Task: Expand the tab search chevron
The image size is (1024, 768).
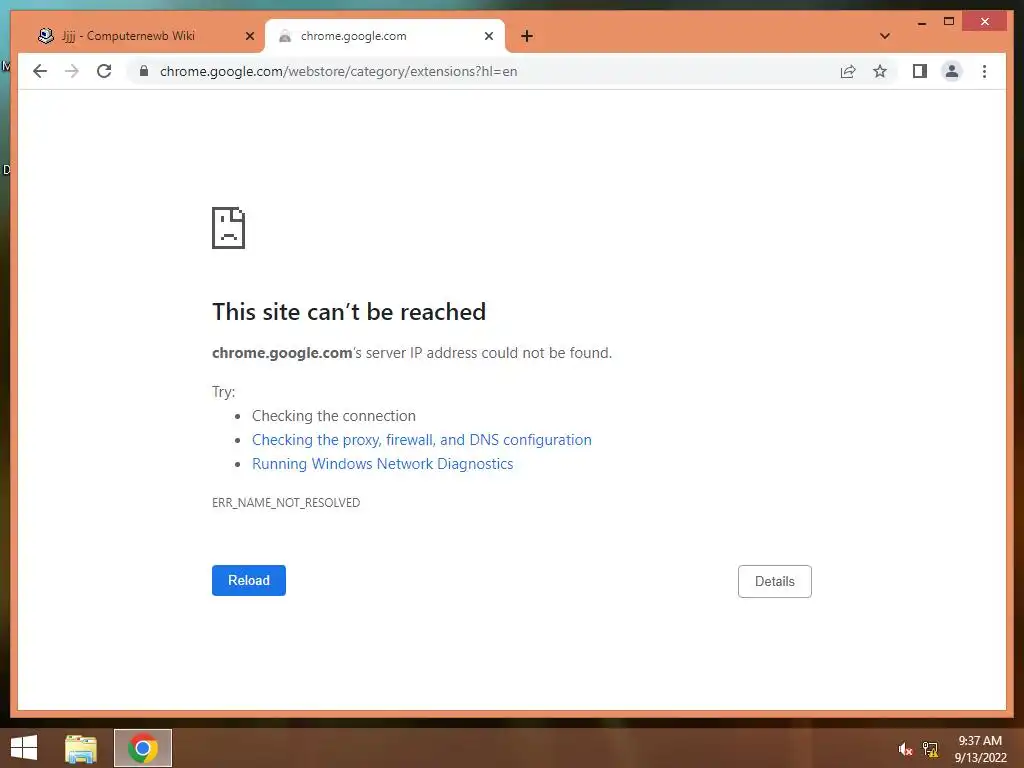Action: (x=884, y=36)
